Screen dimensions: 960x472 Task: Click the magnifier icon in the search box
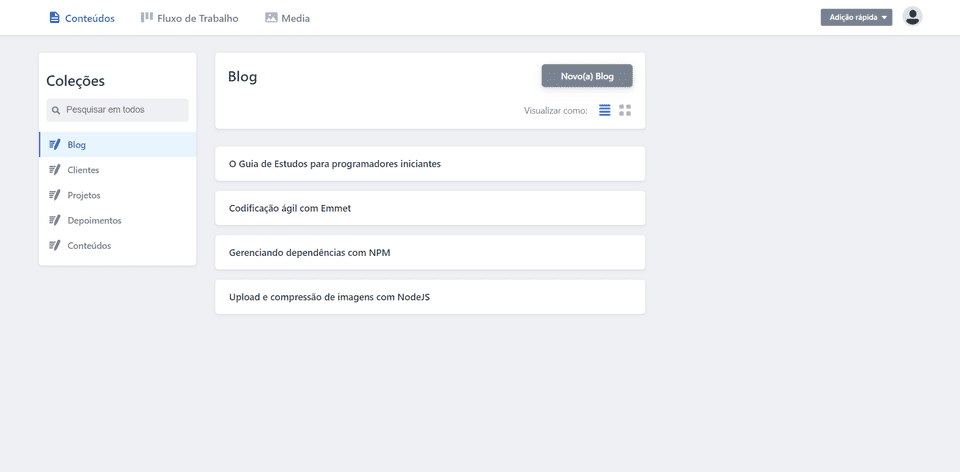(56, 110)
